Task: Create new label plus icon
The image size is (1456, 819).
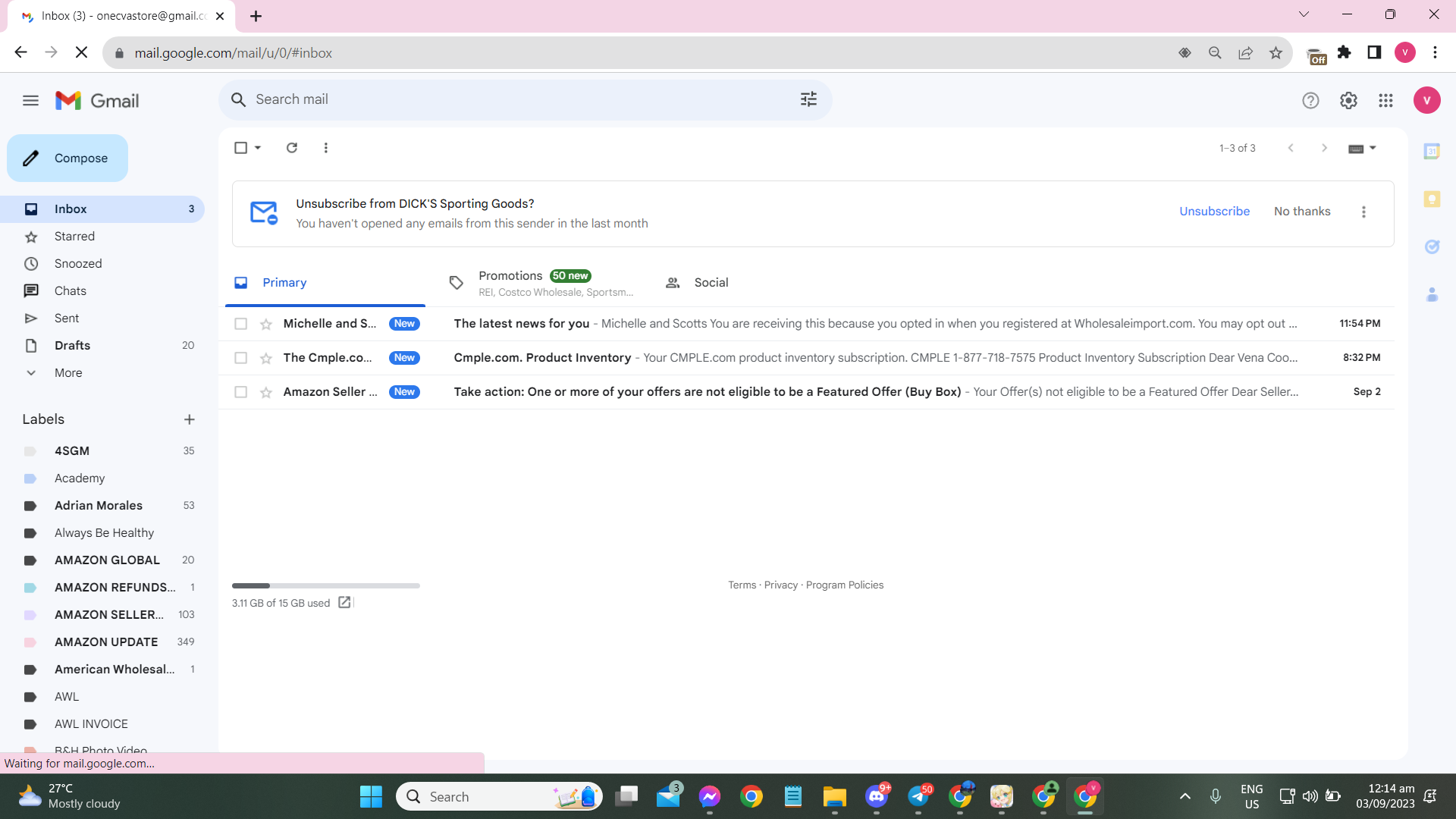Action: click(x=190, y=419)
